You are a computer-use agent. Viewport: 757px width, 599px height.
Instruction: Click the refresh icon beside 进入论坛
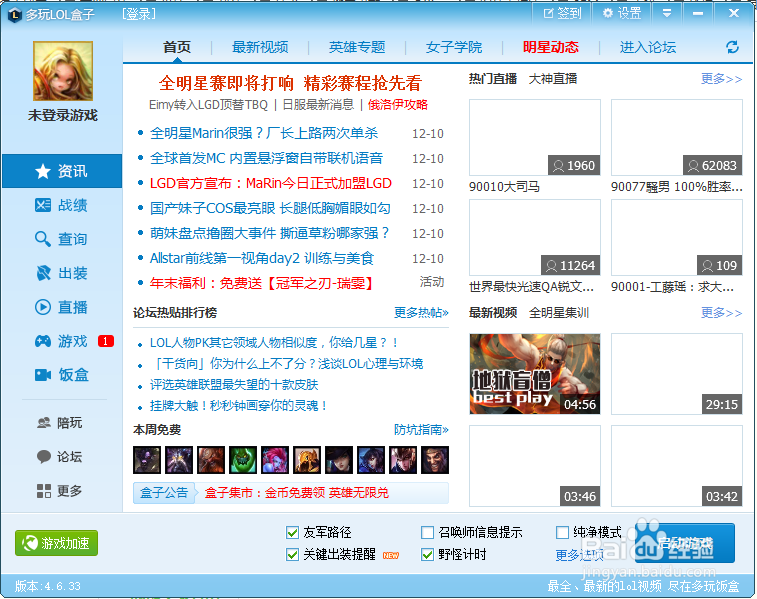(x=732, y=47)
